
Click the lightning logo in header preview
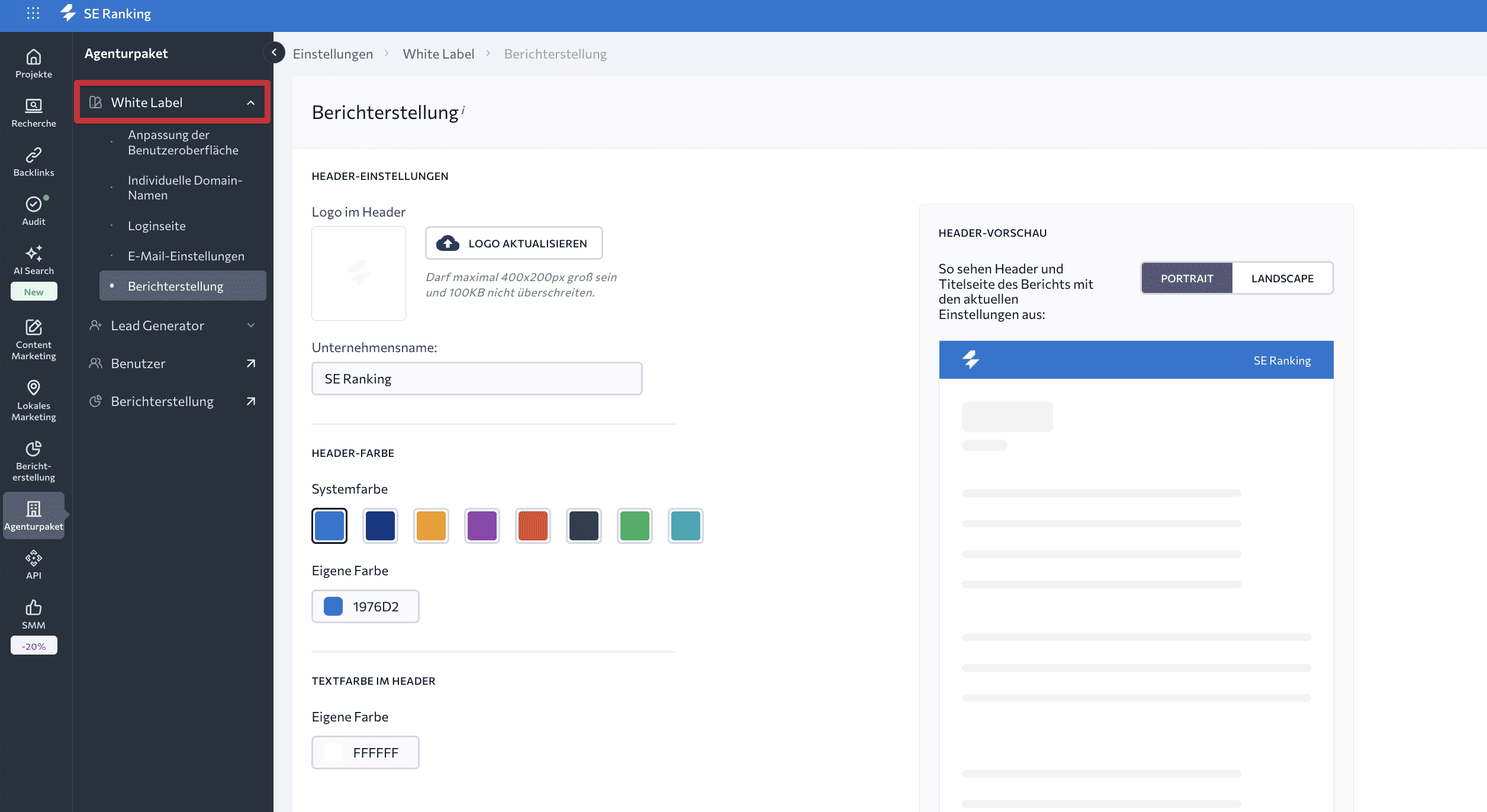click(x=971, y=359)
